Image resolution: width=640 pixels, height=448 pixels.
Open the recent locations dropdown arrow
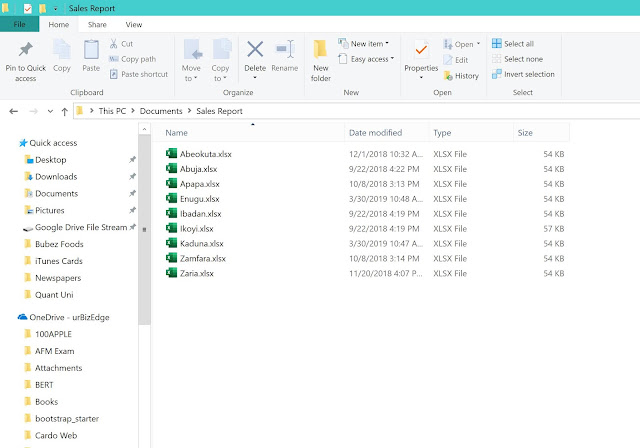coord(50,111)
